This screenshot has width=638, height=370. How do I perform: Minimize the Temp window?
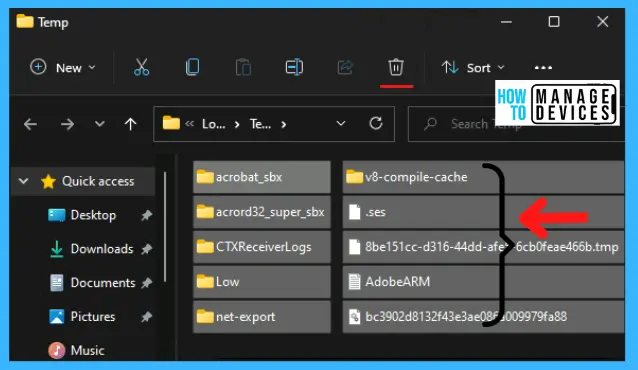(506, 22)
